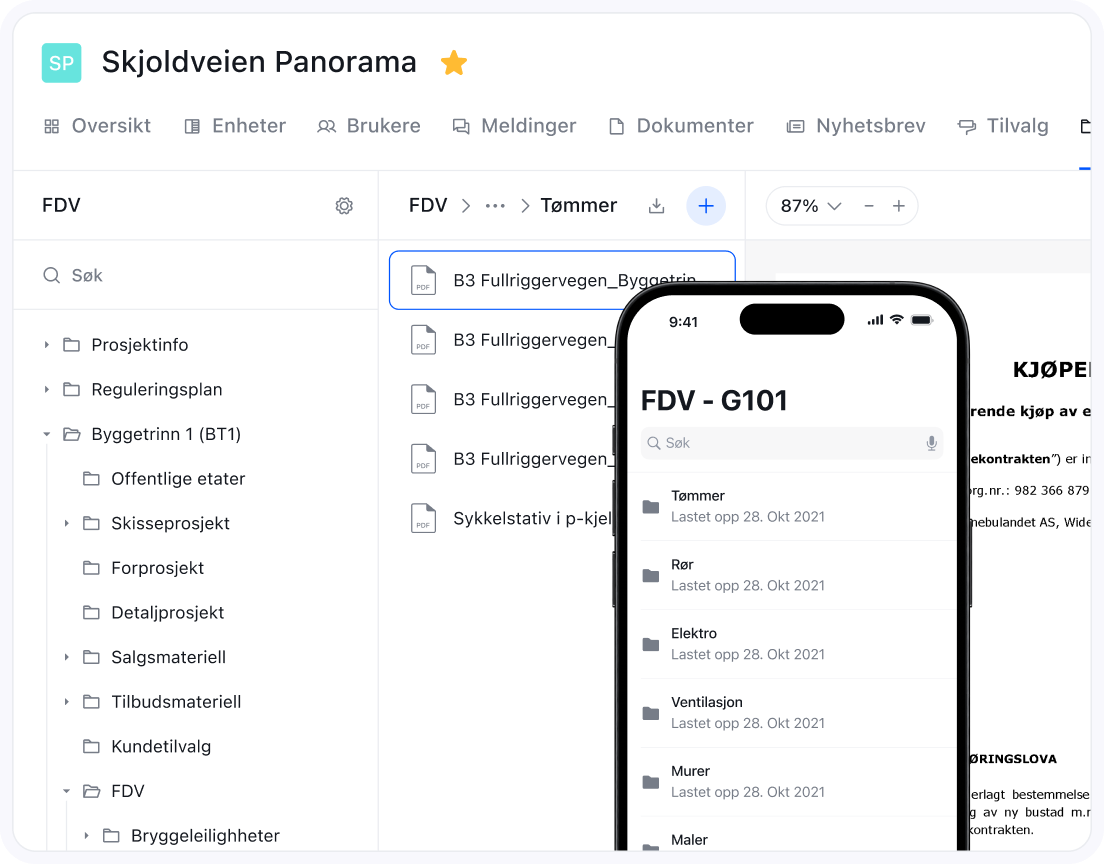This screenshot has width=1104, height=864.
Task: Click the zoom out minus icon
Action: pos(869,206)
